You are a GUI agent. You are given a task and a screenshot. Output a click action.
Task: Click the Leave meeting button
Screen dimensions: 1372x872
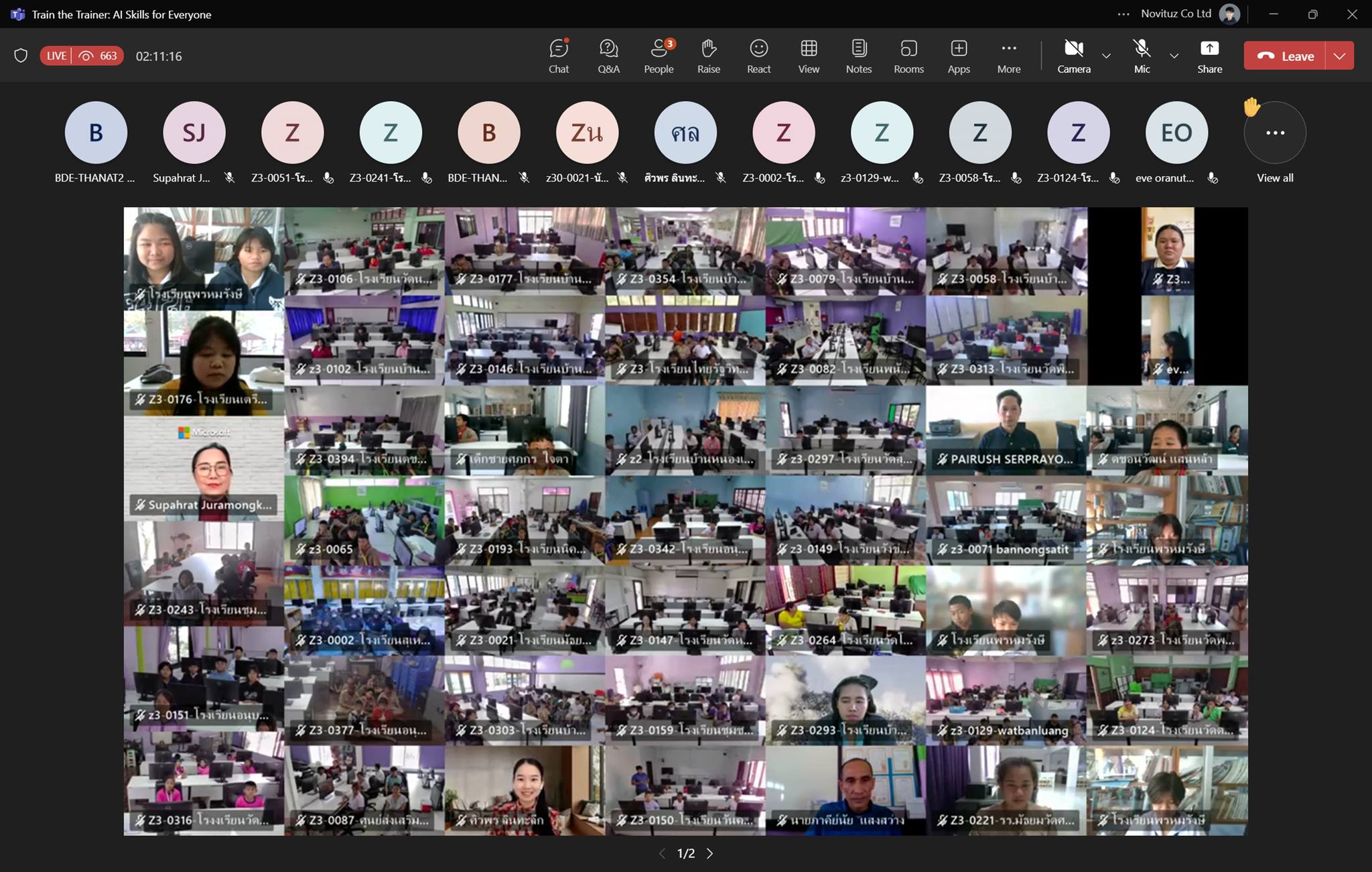tap(1284, 56)
